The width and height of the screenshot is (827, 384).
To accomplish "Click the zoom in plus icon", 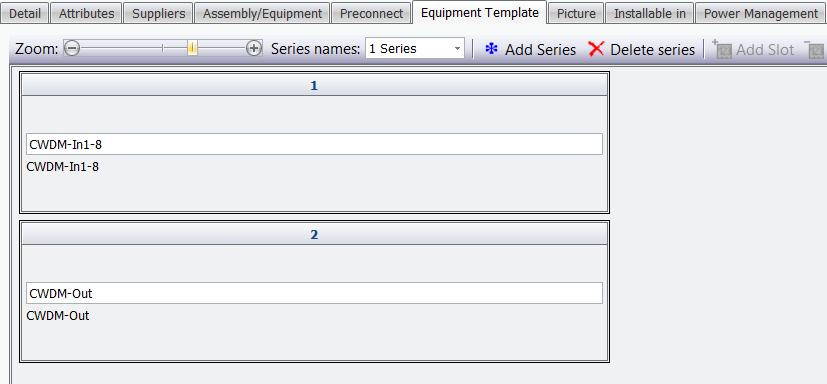I will tap(254, 49).
